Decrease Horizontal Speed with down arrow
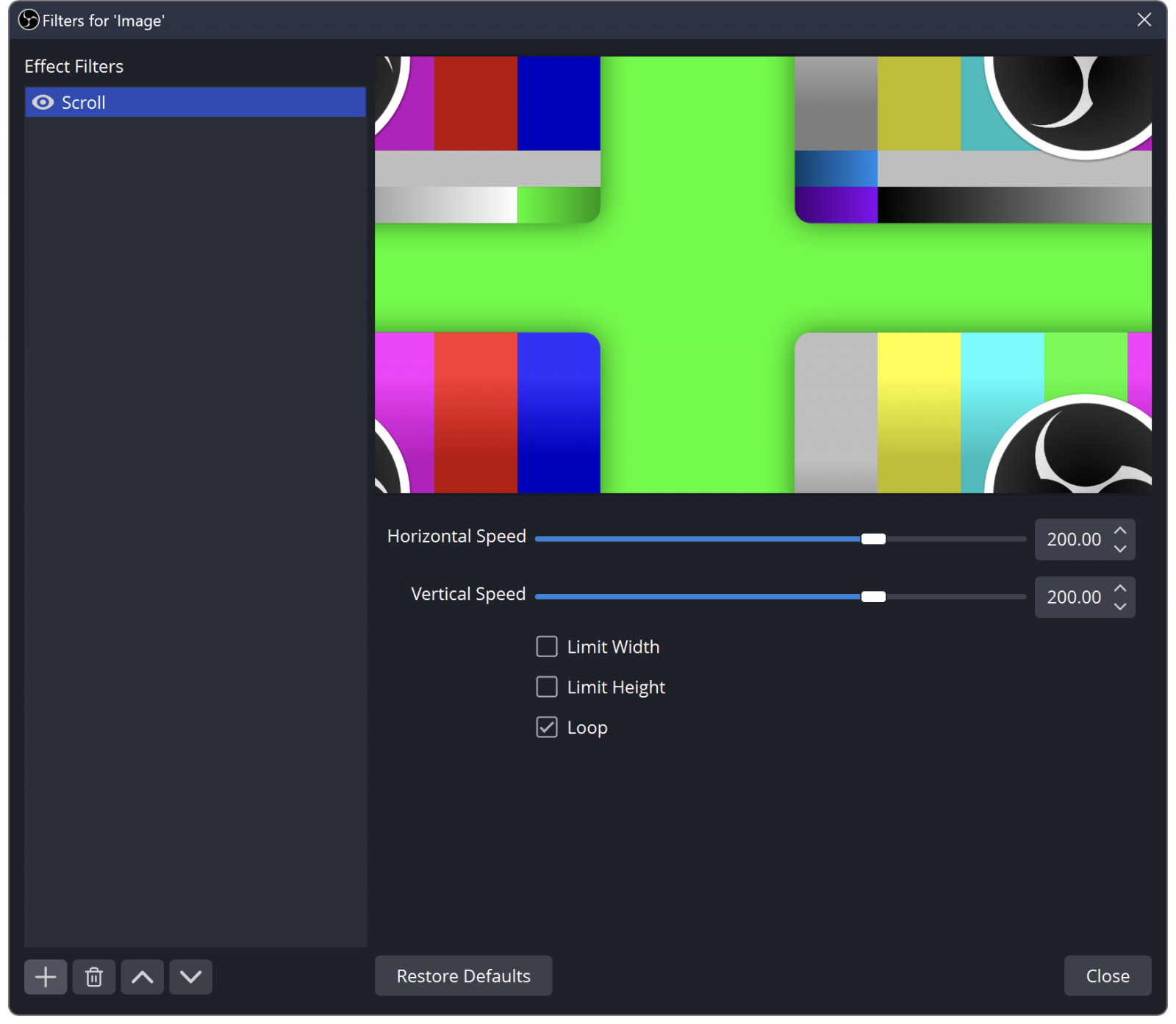The image size is (1176, 1024). (1120, 548)
